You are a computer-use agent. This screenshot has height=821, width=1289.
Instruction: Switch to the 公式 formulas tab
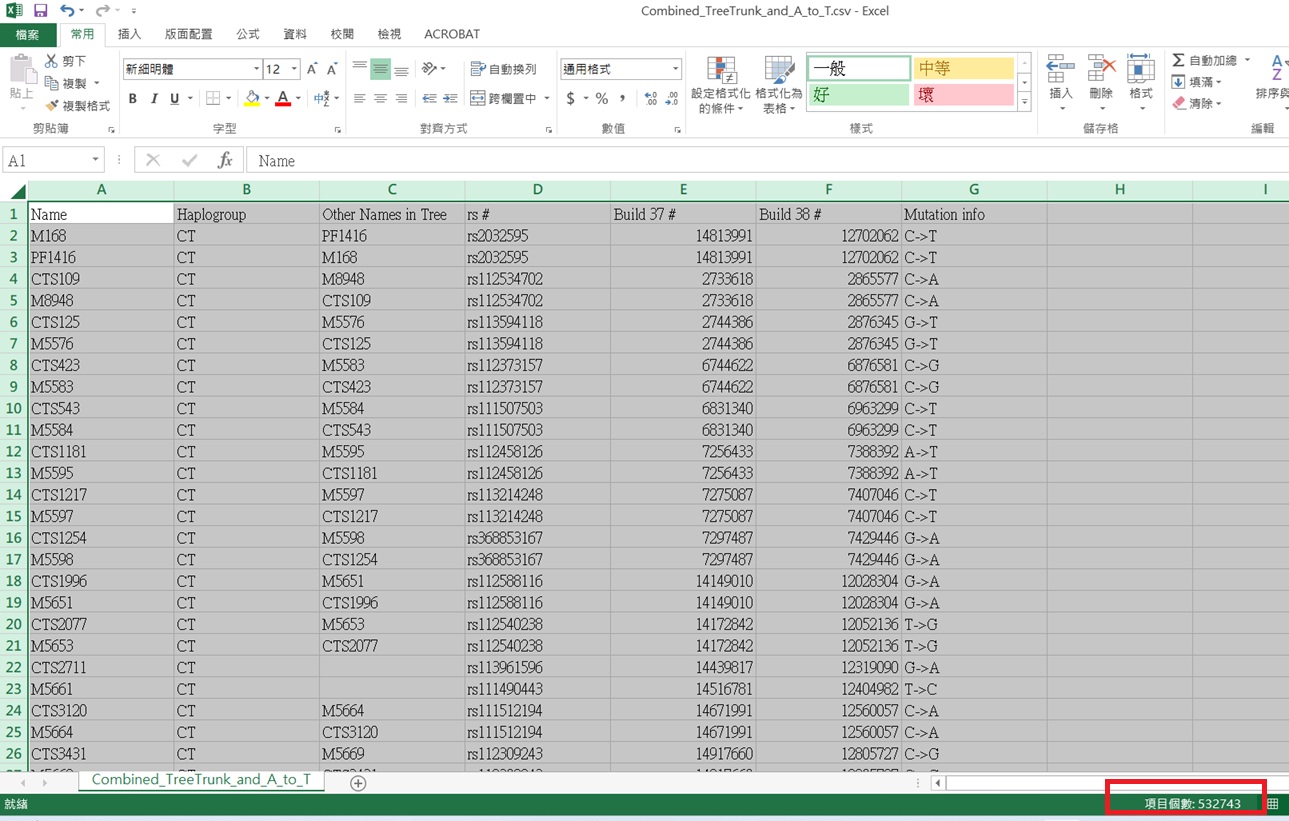[x=248, y=34]
